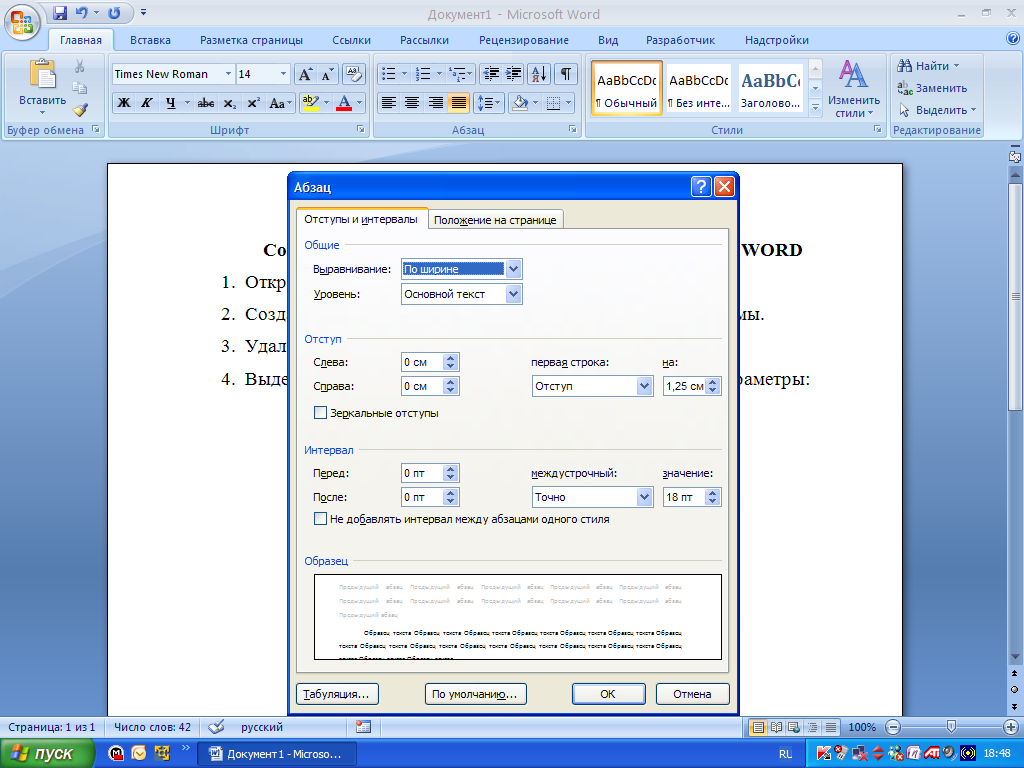This screenshot has height=768, width=1024.
Task: Decrease paragraph indent icon
Action: (x=491, y=74)
